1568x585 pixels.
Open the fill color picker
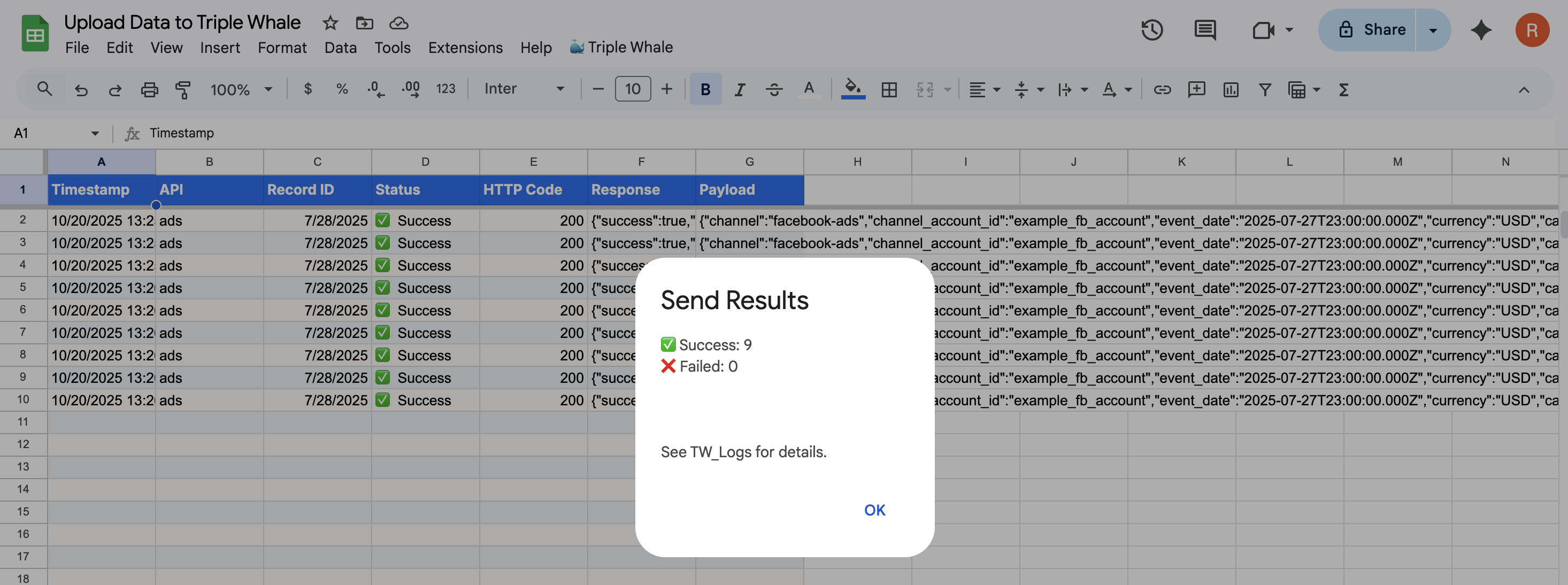pos(852,89)
